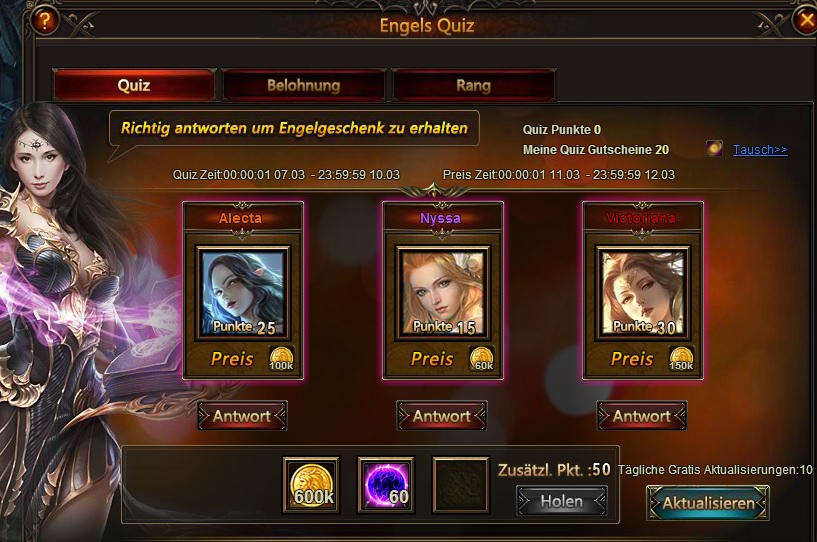Click Antwort button under Nyssa
Viewport: 817px width, 542px height.
point(442,416)
